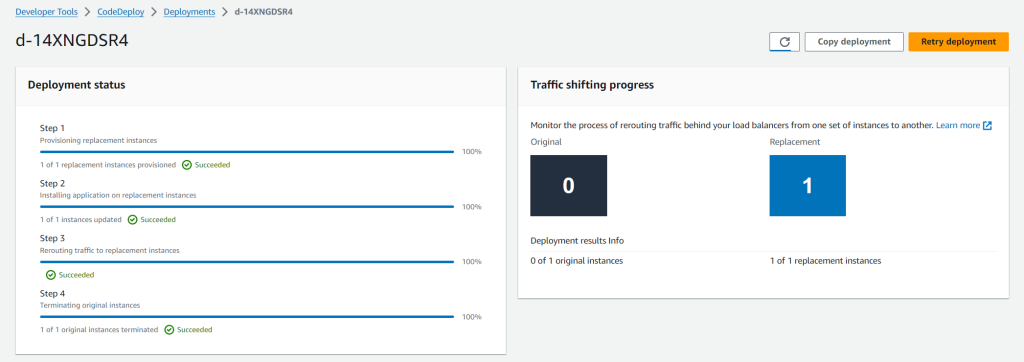Image resolution: width=1024 pixels, height=362 pixels.
Task: Click the d-14XNGDSR4 breadcrumb item
Action: 263,12
